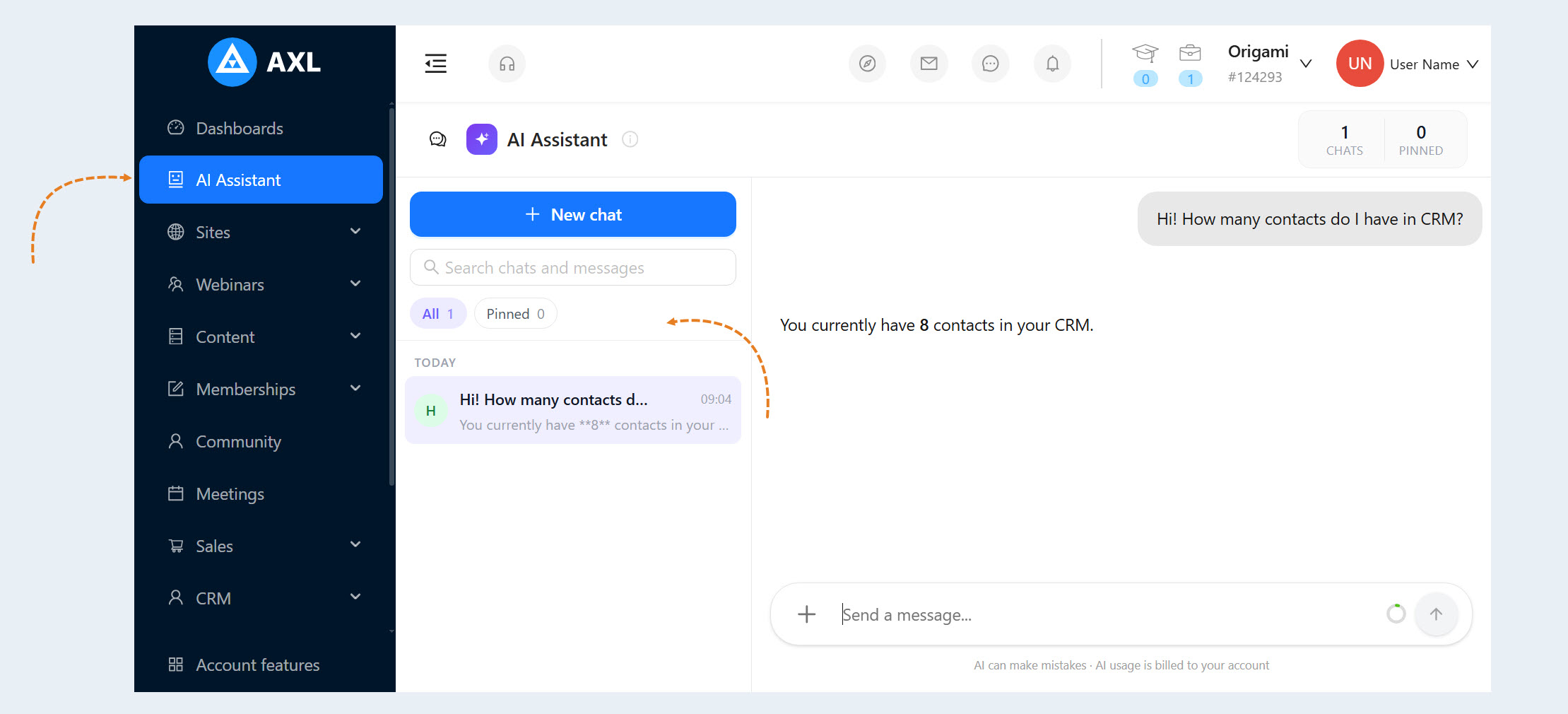Focus the Search chats and messages field
This screenshot has height=714, width=1568.
[x=573, y=267]
